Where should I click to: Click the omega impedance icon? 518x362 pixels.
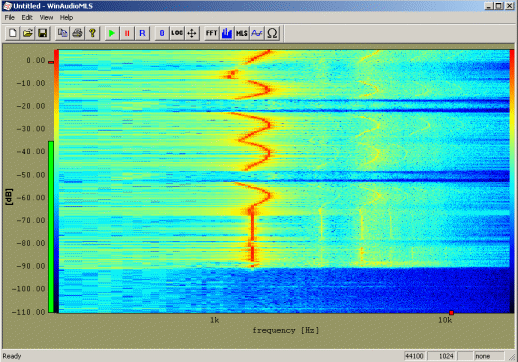[x=272, y=33]
